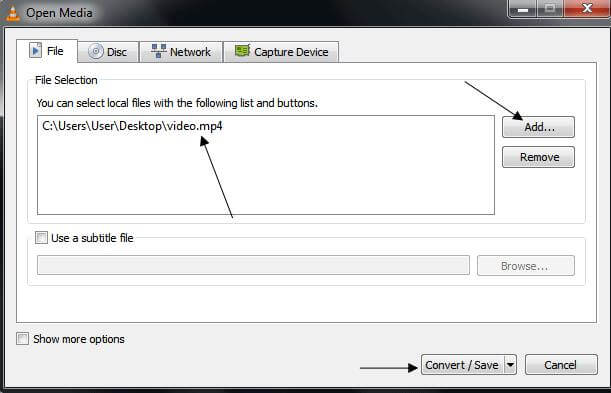The image size is (611, 393).
Task: Switch to the Disc tab
Action: [x=108, y=52]
